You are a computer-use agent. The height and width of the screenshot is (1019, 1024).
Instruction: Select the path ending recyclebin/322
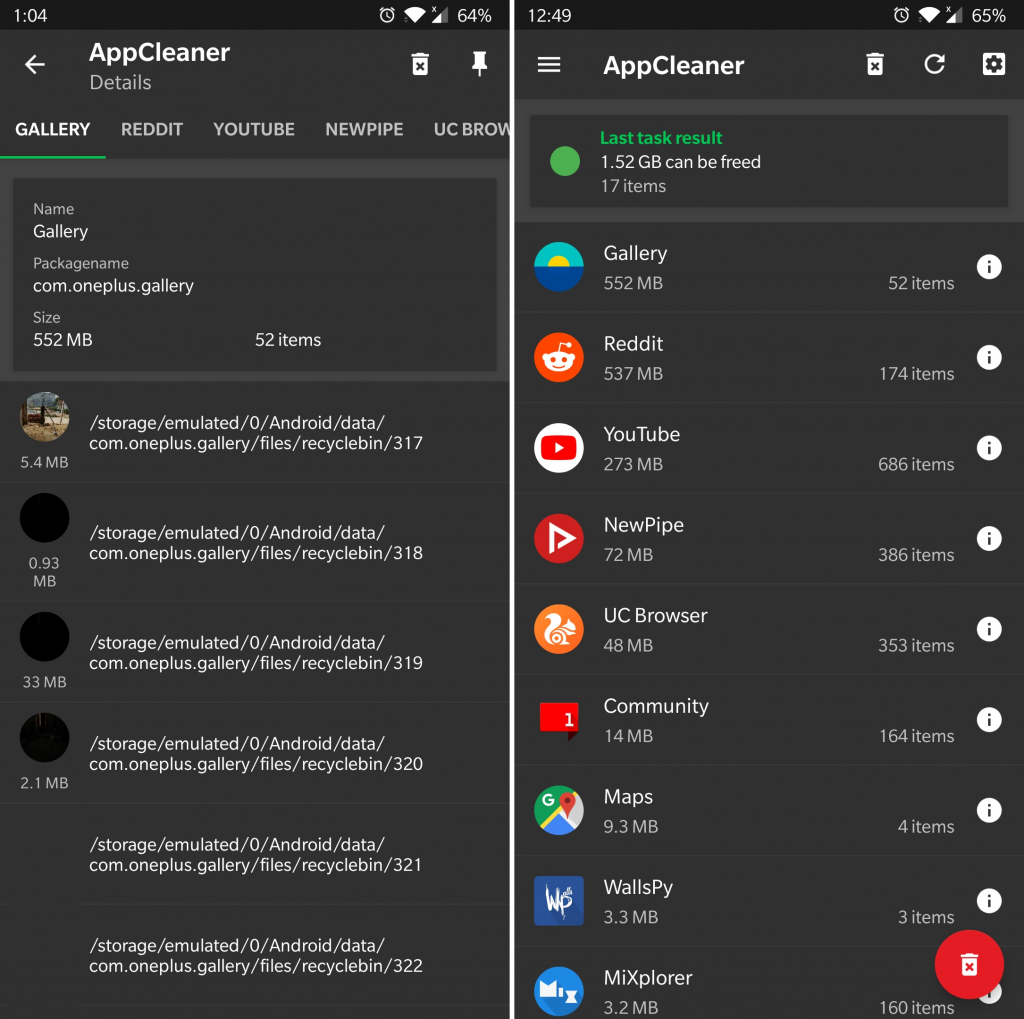(255, 955)
